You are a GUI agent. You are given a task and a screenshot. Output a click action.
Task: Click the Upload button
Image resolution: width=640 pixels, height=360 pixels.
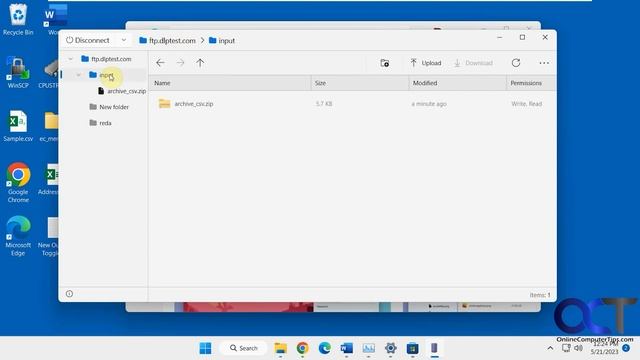point(426,63)
